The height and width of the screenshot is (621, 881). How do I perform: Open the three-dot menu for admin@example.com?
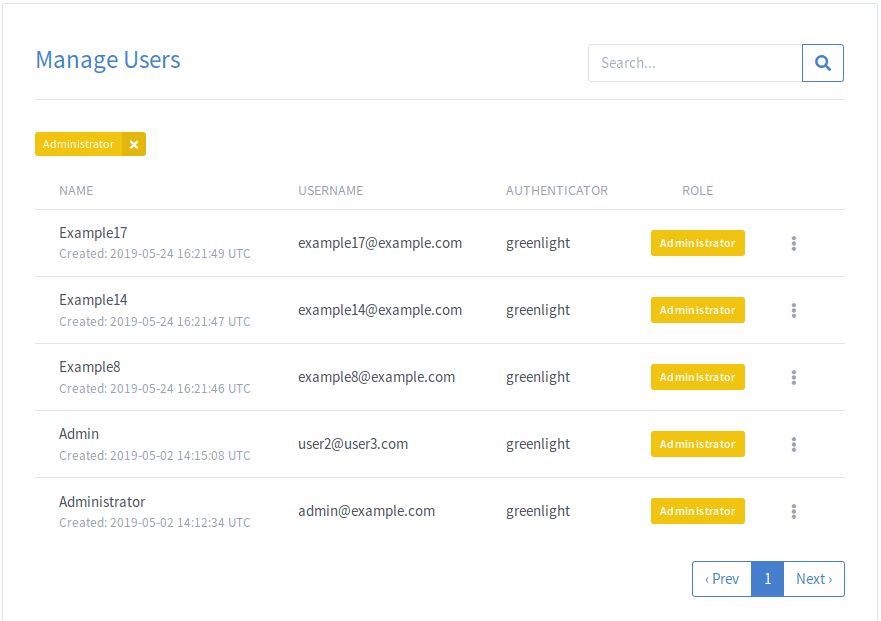(x=793, y=511)
